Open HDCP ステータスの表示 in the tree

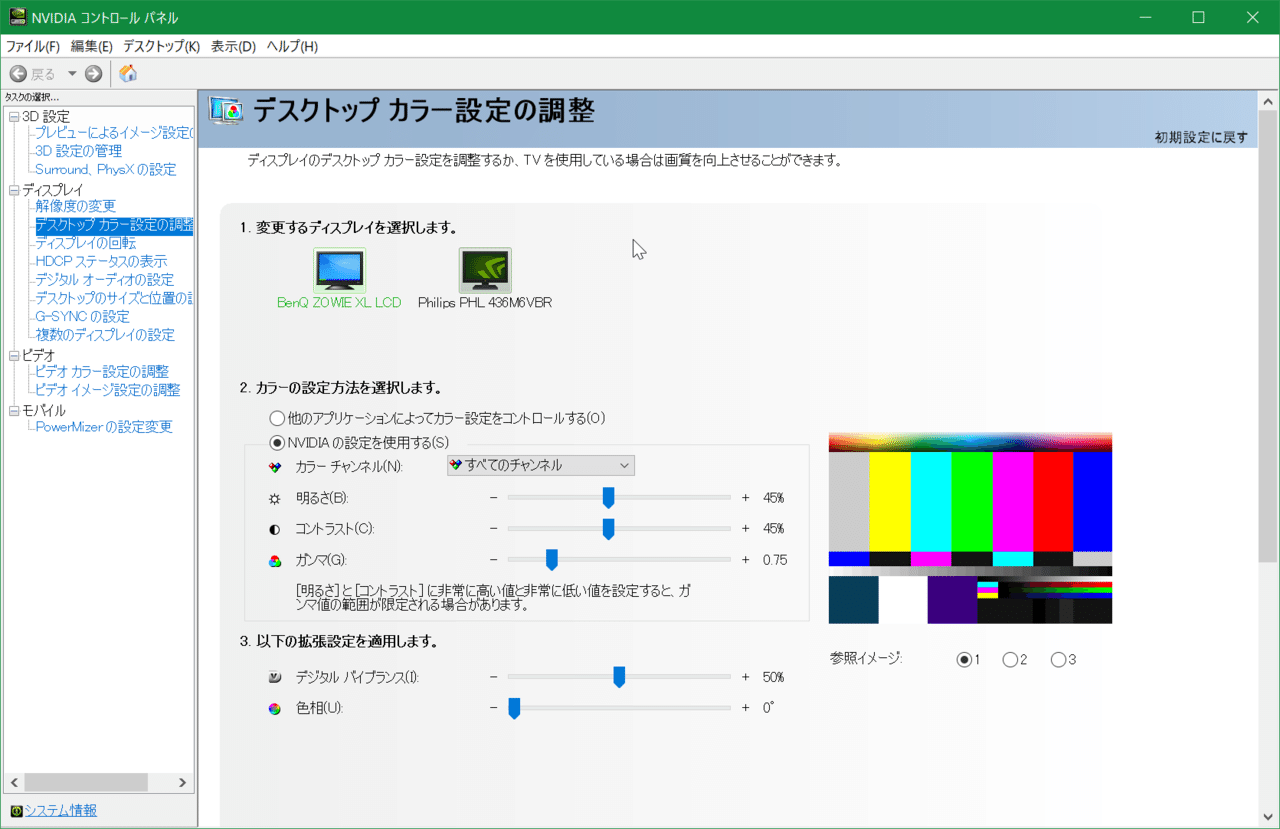click(101, 262)
